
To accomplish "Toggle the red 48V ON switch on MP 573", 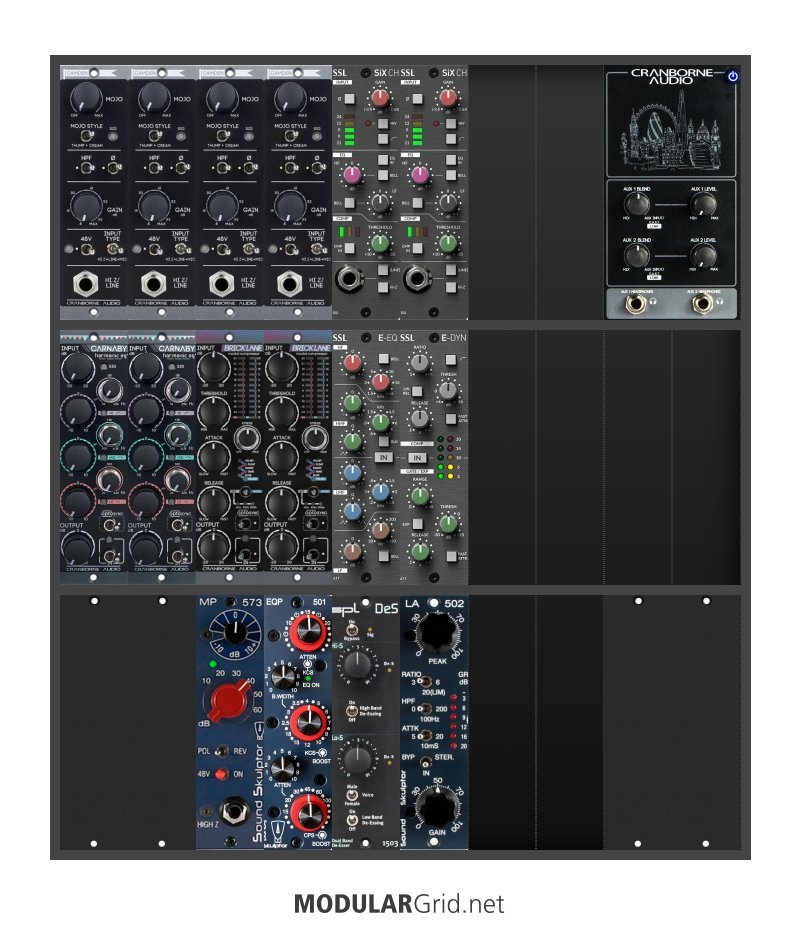I will click(221, 774).
